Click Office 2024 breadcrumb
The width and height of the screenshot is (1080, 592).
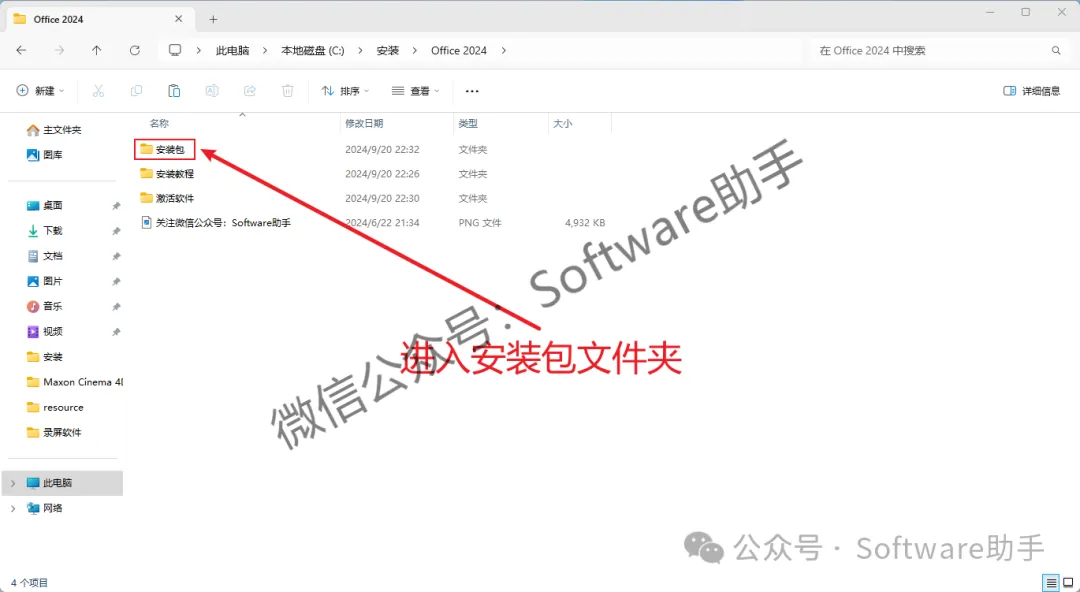pyautogui.click(x=459, y=50)
